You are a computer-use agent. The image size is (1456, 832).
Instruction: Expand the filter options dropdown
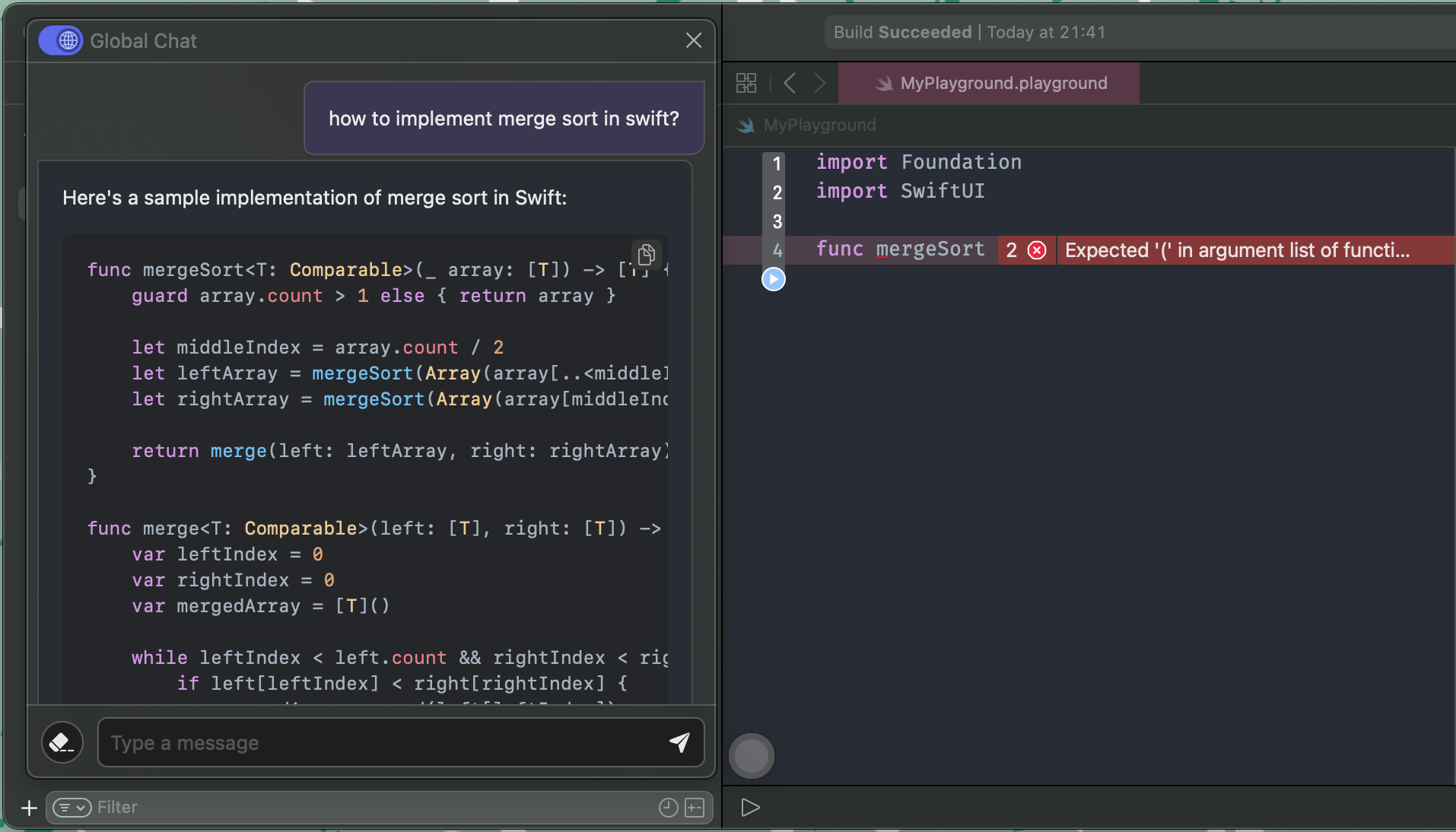tap(72, 808)
